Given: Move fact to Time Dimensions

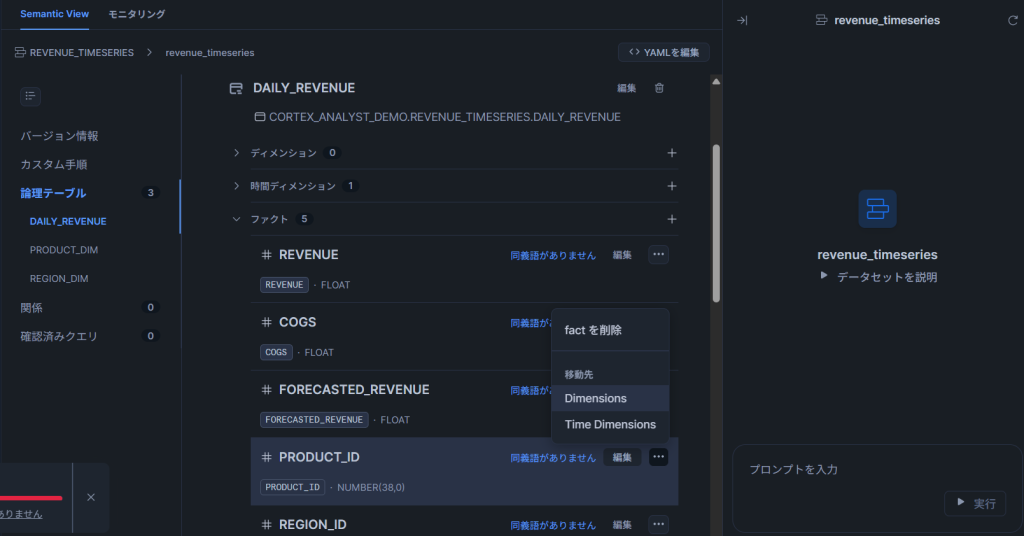Looking at the screenshot, I should (x=610, y=424).
